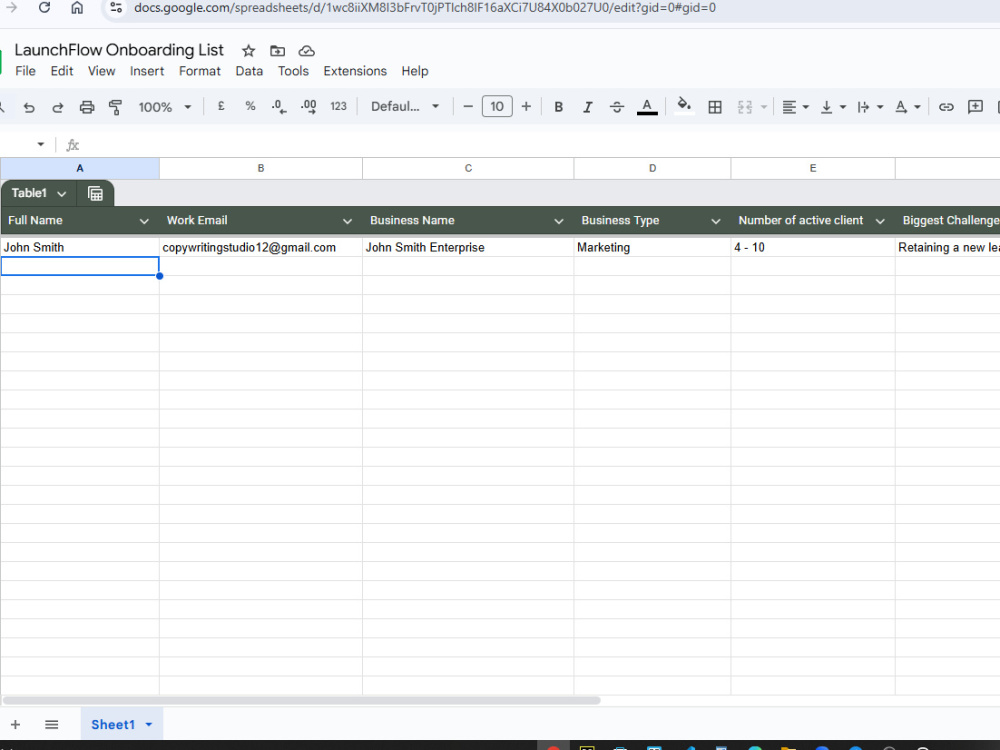This screenshot has height=750, width=1000.
Task: Select the John Smith Enterprise cell
Action: pos(468,247)
